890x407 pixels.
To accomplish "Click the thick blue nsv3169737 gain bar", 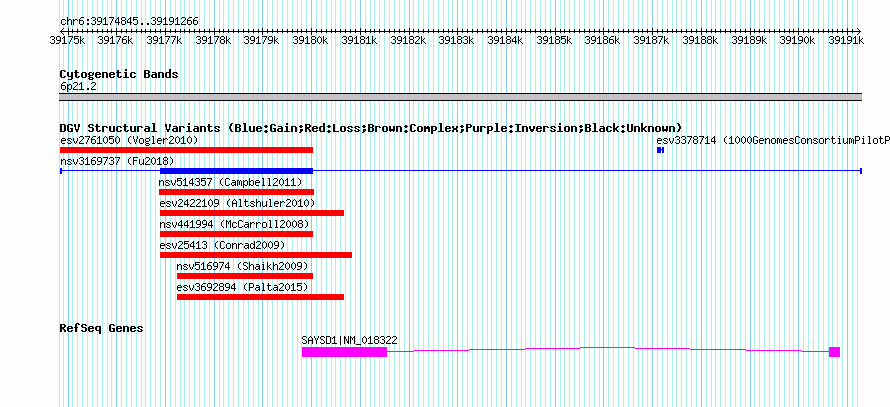I will click(236, 171).
